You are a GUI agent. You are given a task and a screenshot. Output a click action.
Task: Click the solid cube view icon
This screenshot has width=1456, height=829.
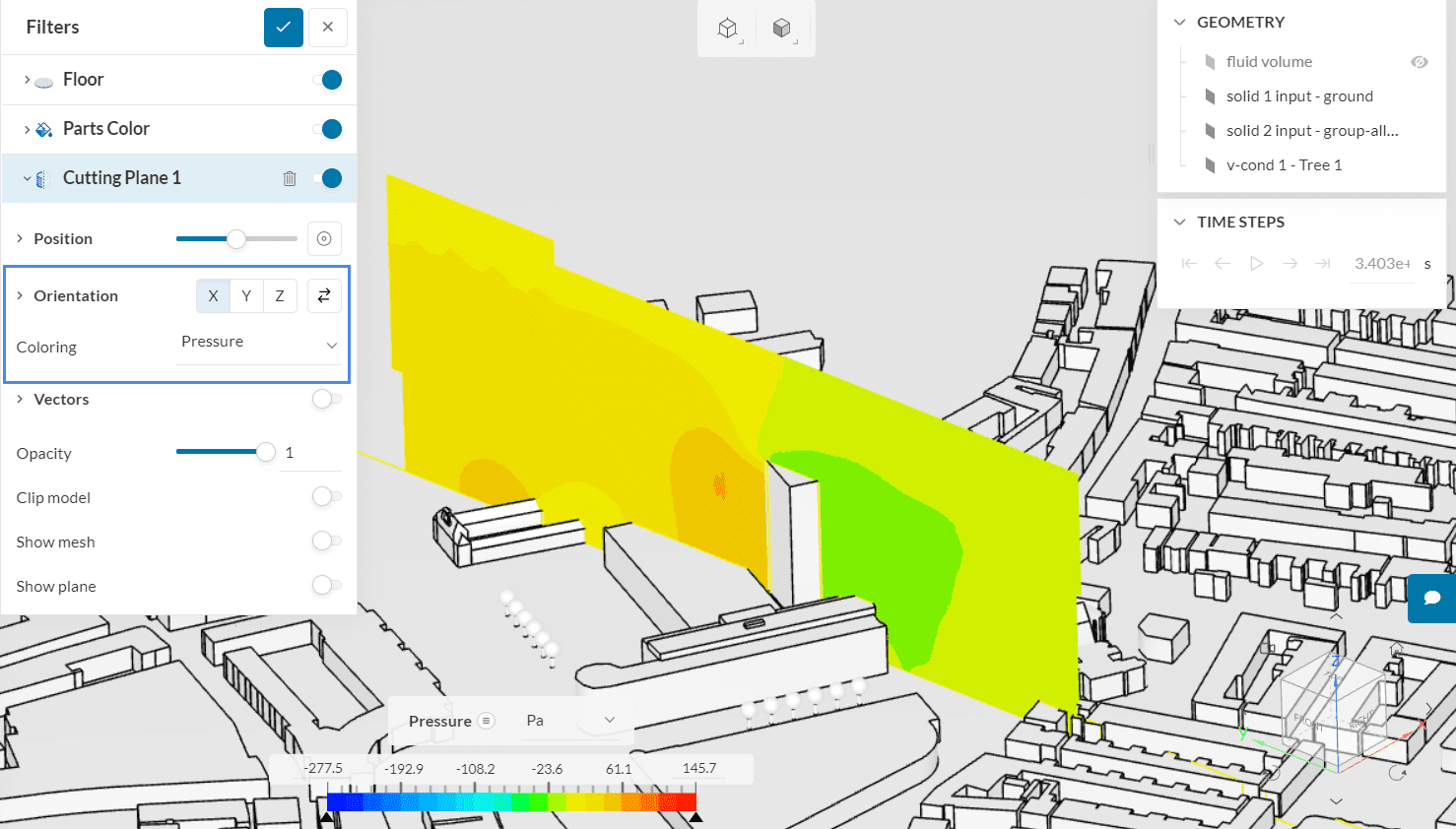point(782,29)
